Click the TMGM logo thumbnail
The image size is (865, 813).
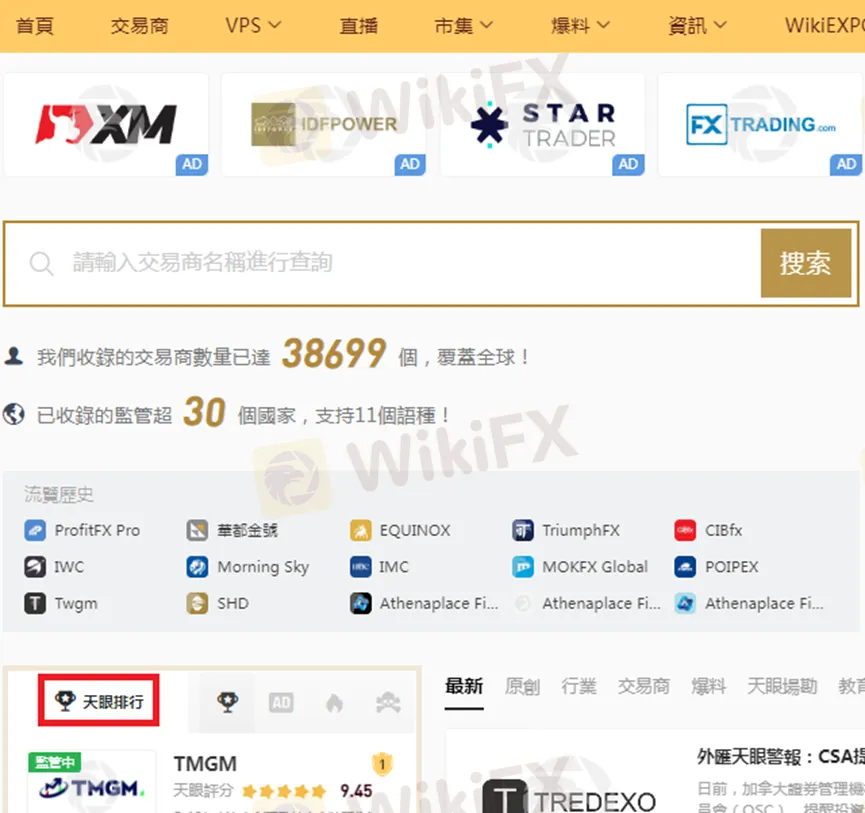coord(92,782)
